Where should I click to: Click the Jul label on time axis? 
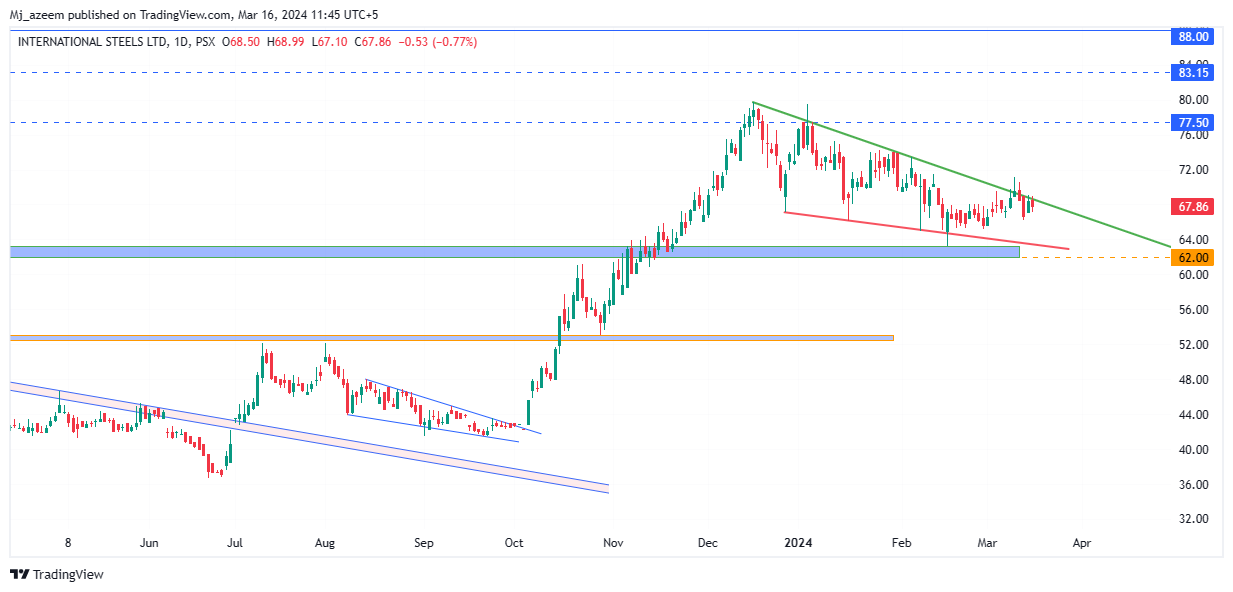(x=235, y=543)
